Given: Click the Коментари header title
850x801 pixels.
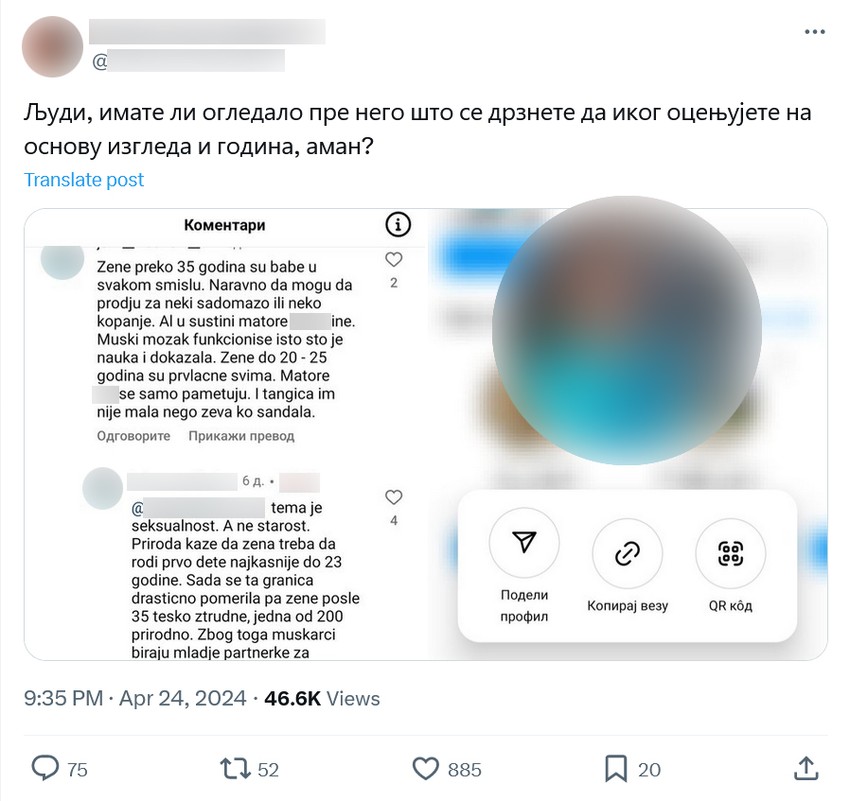Looking at the screenshot, I should [x=224, y=225].
